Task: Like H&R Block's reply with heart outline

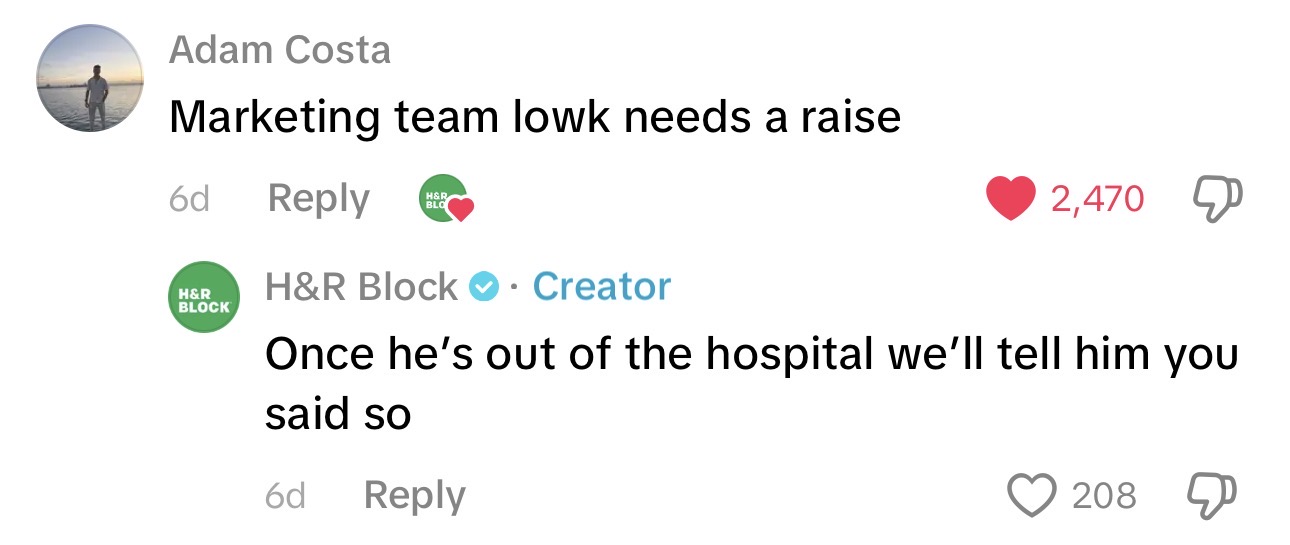Action: point(1033,495)
